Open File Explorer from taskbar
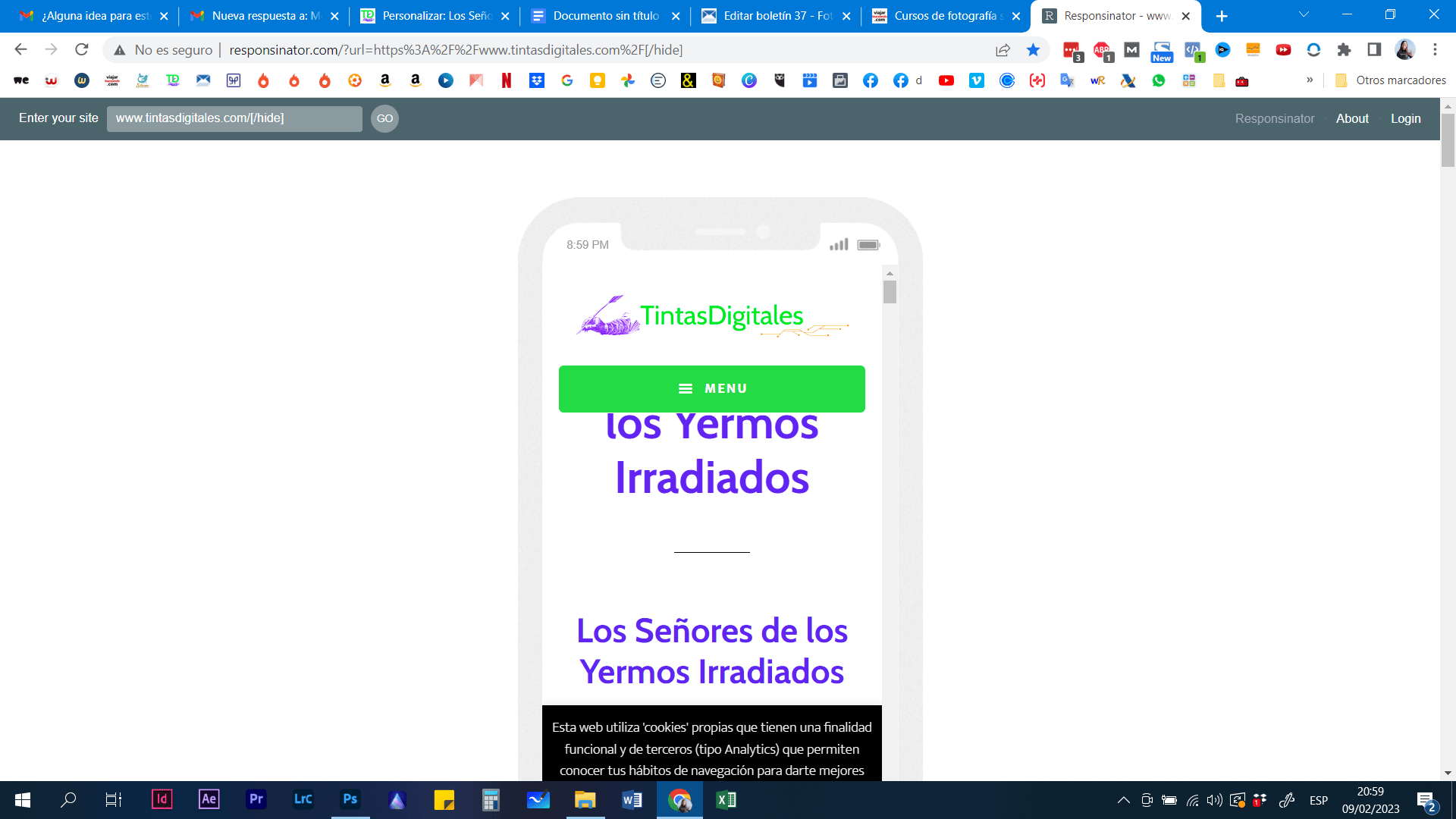1456x819 pixels. pos(585,799)
